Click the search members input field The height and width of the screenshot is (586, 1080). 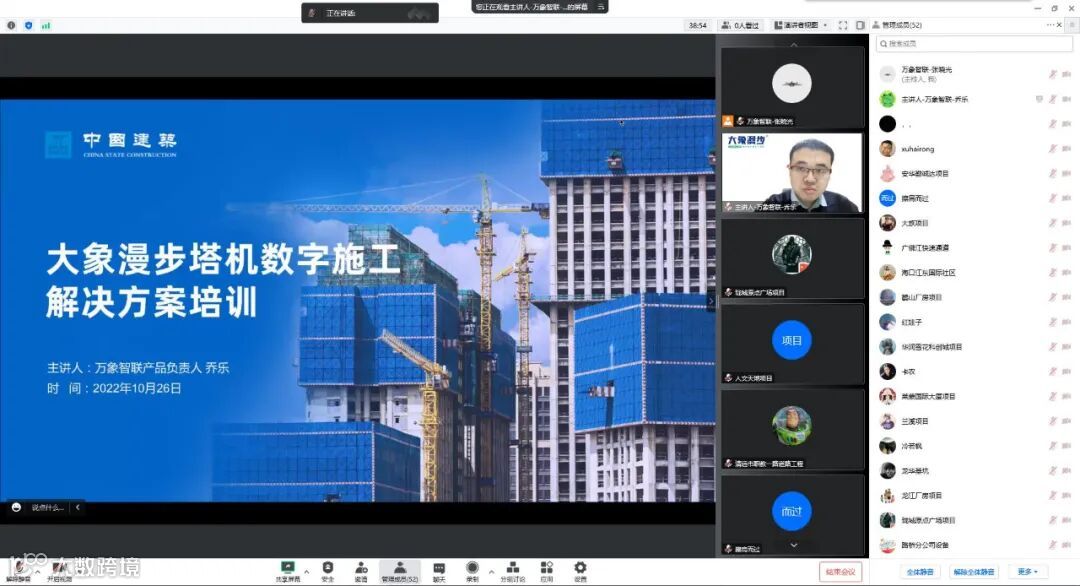coord(974,43)
